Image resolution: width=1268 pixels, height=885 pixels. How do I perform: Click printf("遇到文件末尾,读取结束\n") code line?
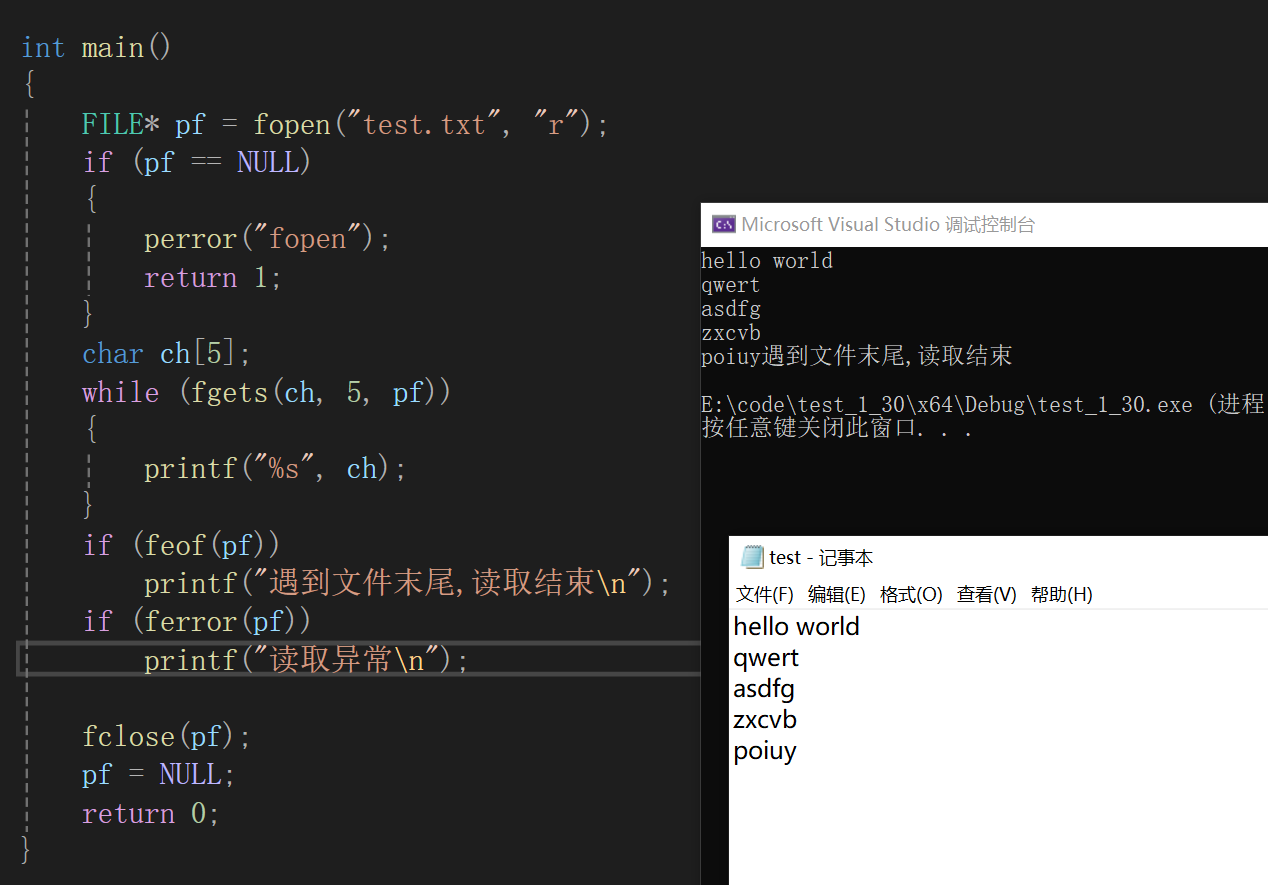tap(407, 583)
